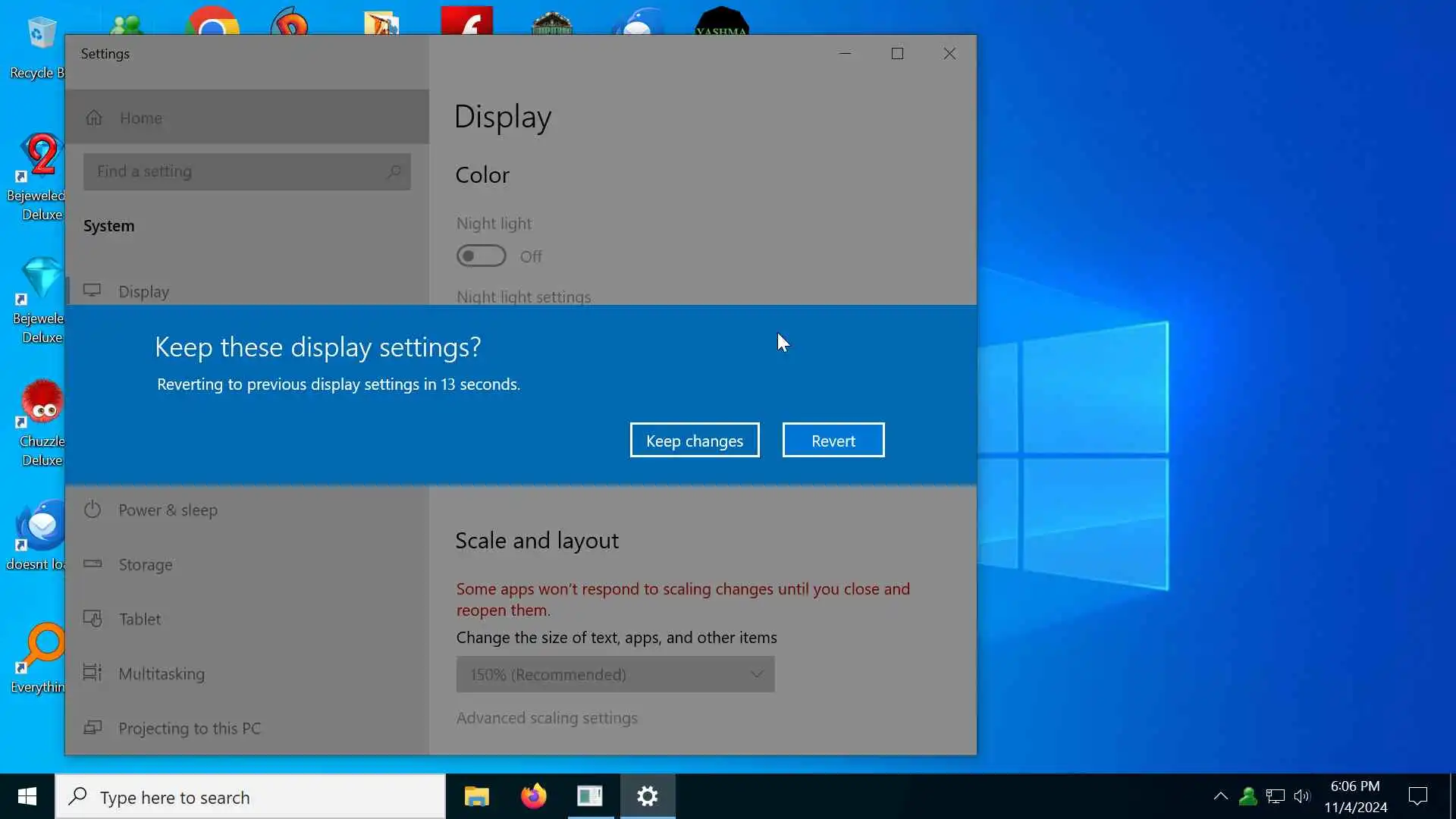This screenshot has height=819, width=1456.
Task: Click the Multitasking sidebar icon
Action: click(93, 673)
